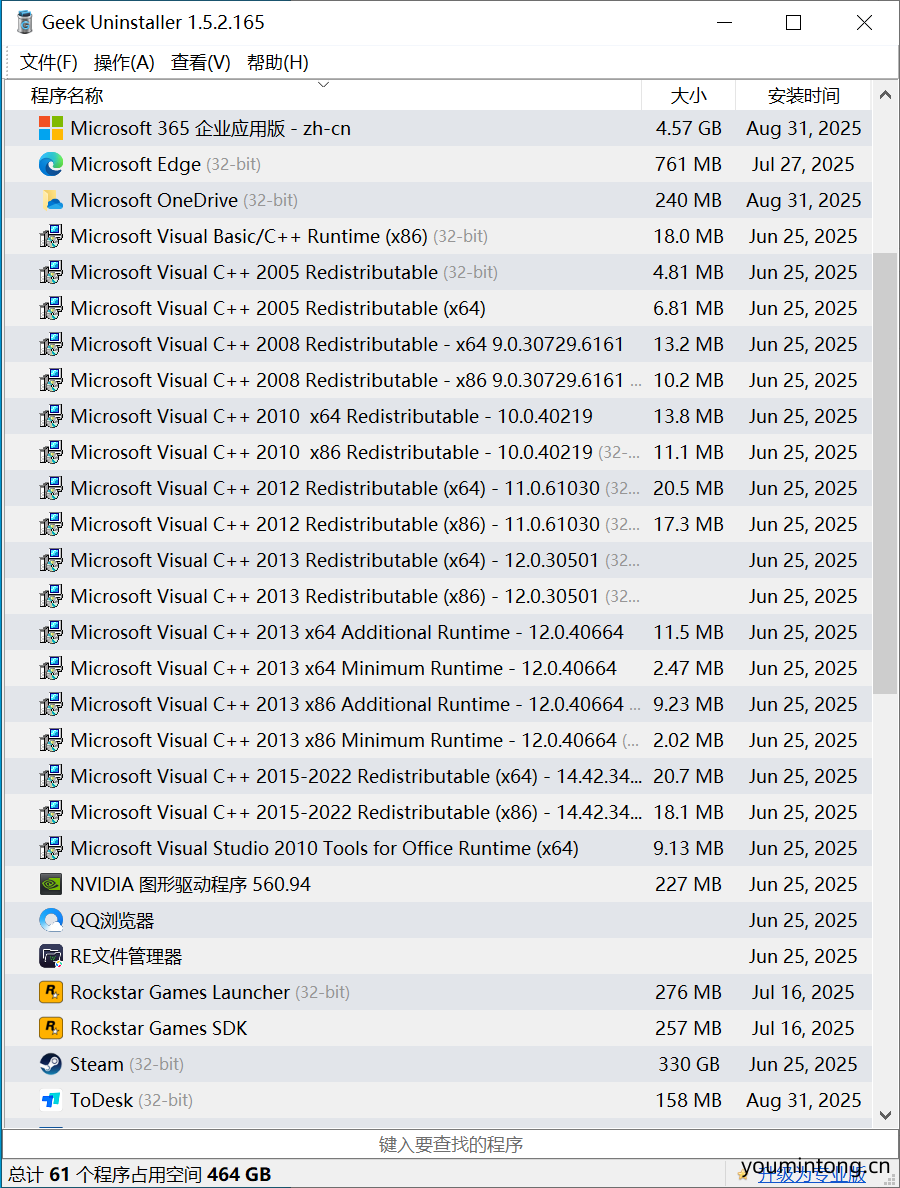Sort list by 安装时间 column header
Screen dimensions: 900x1188
(804, 95)
